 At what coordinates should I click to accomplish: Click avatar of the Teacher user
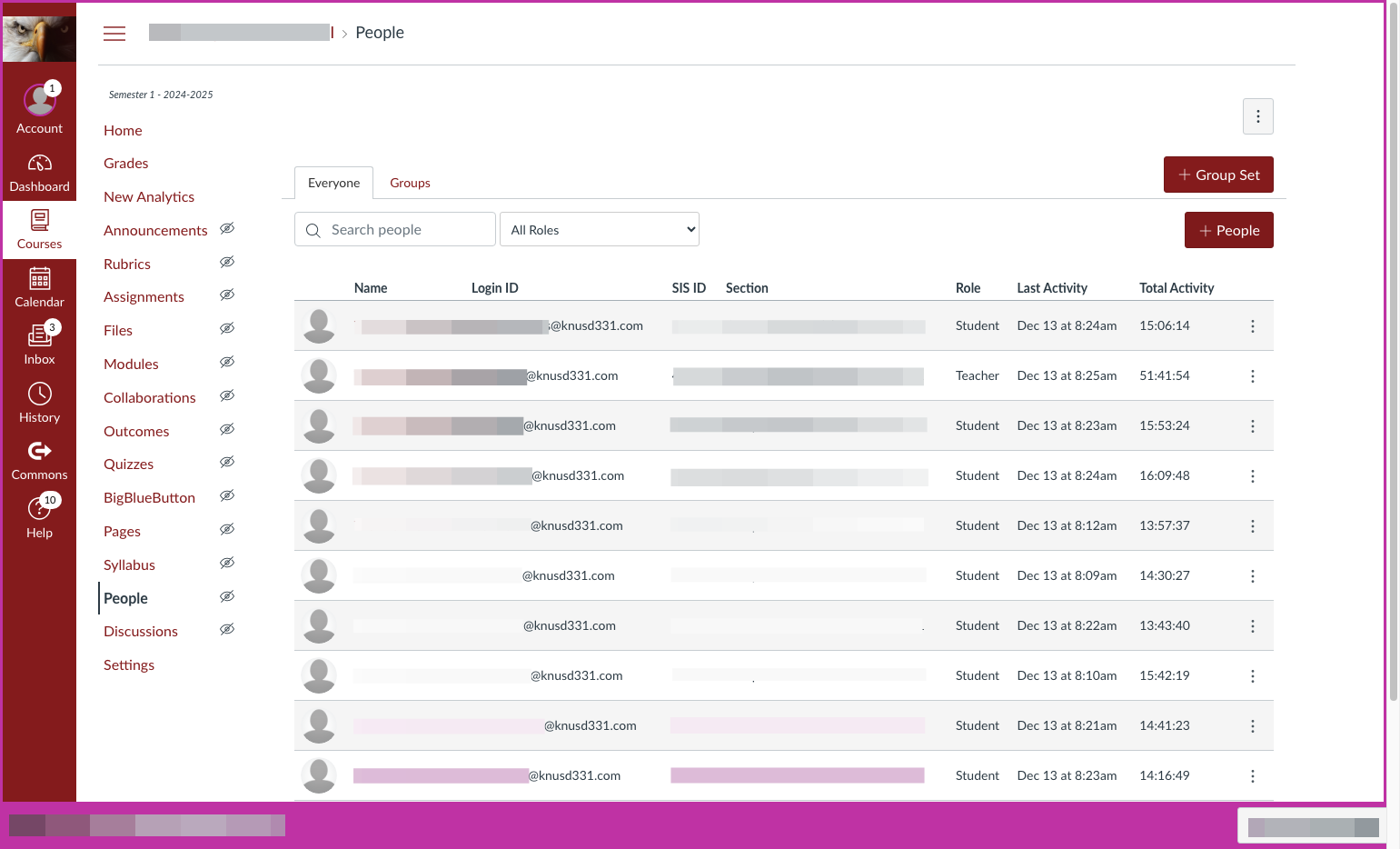[x=319, y=375]
